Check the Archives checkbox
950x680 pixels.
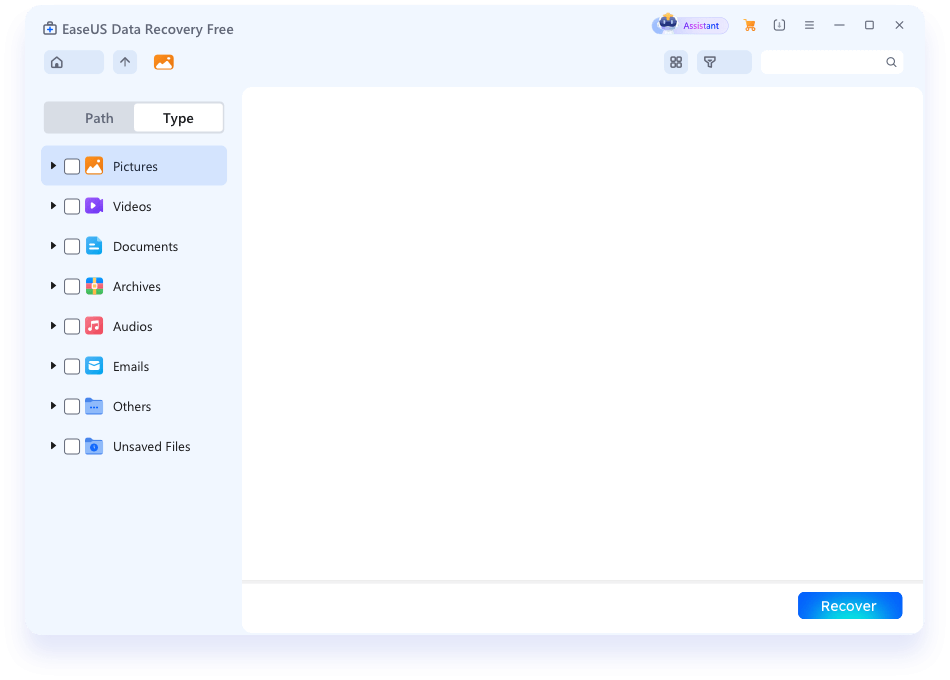pos(72,286)
